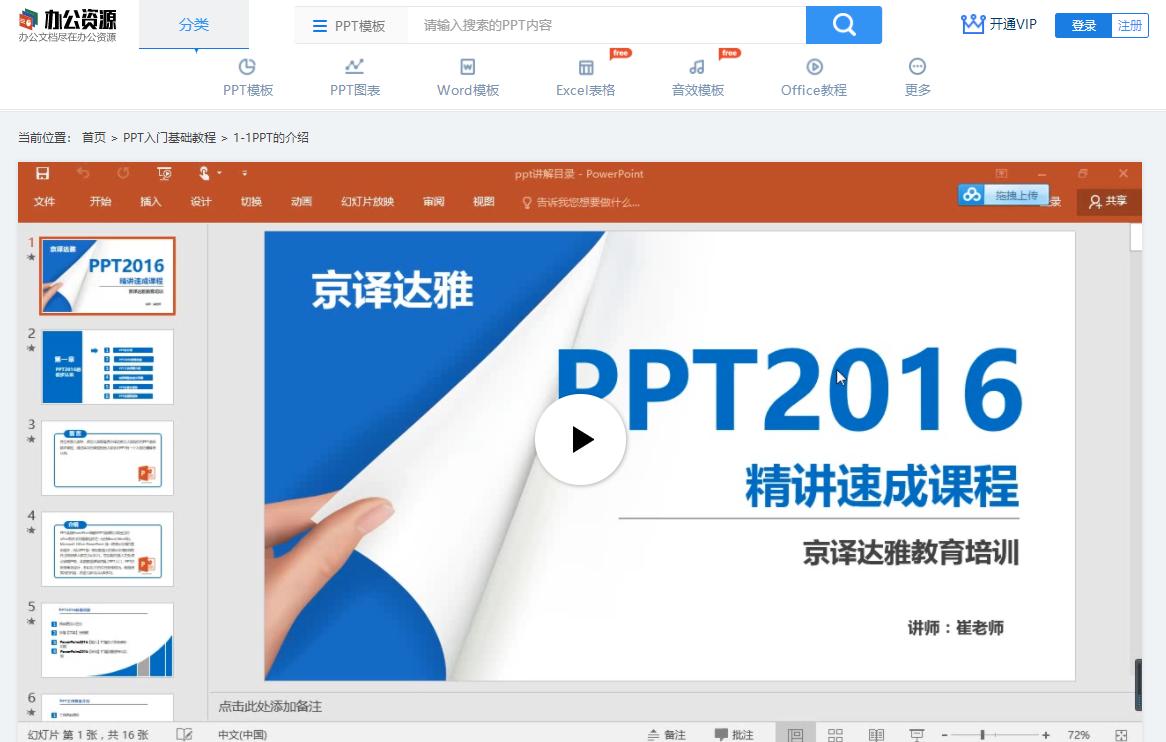1166x742 pixels.
Task: Click the Undo icon in PowerPoint
Action: [83, 172]
